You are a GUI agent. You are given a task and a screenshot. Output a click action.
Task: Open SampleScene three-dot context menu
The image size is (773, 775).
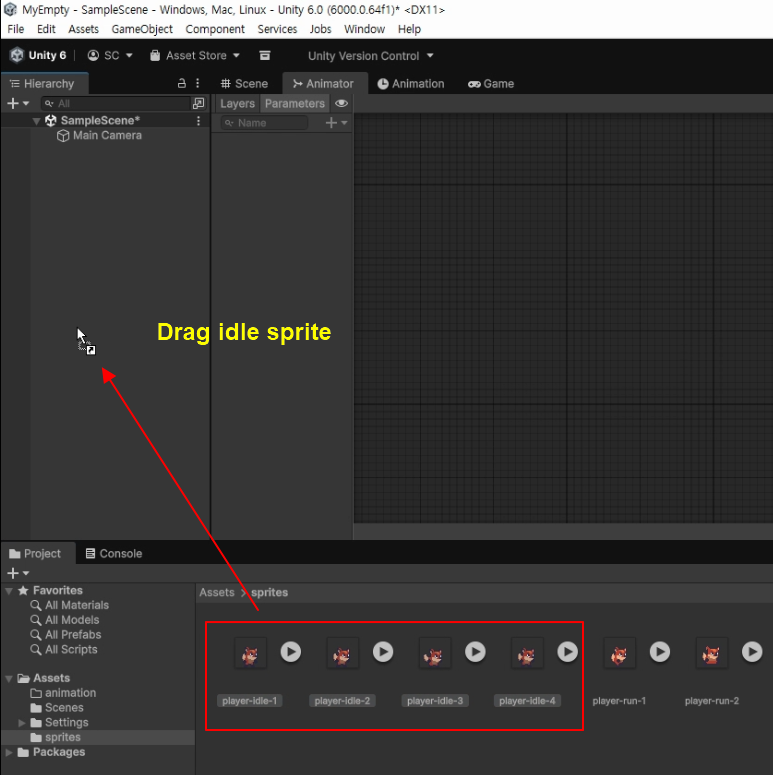click(x=198, y=121)
